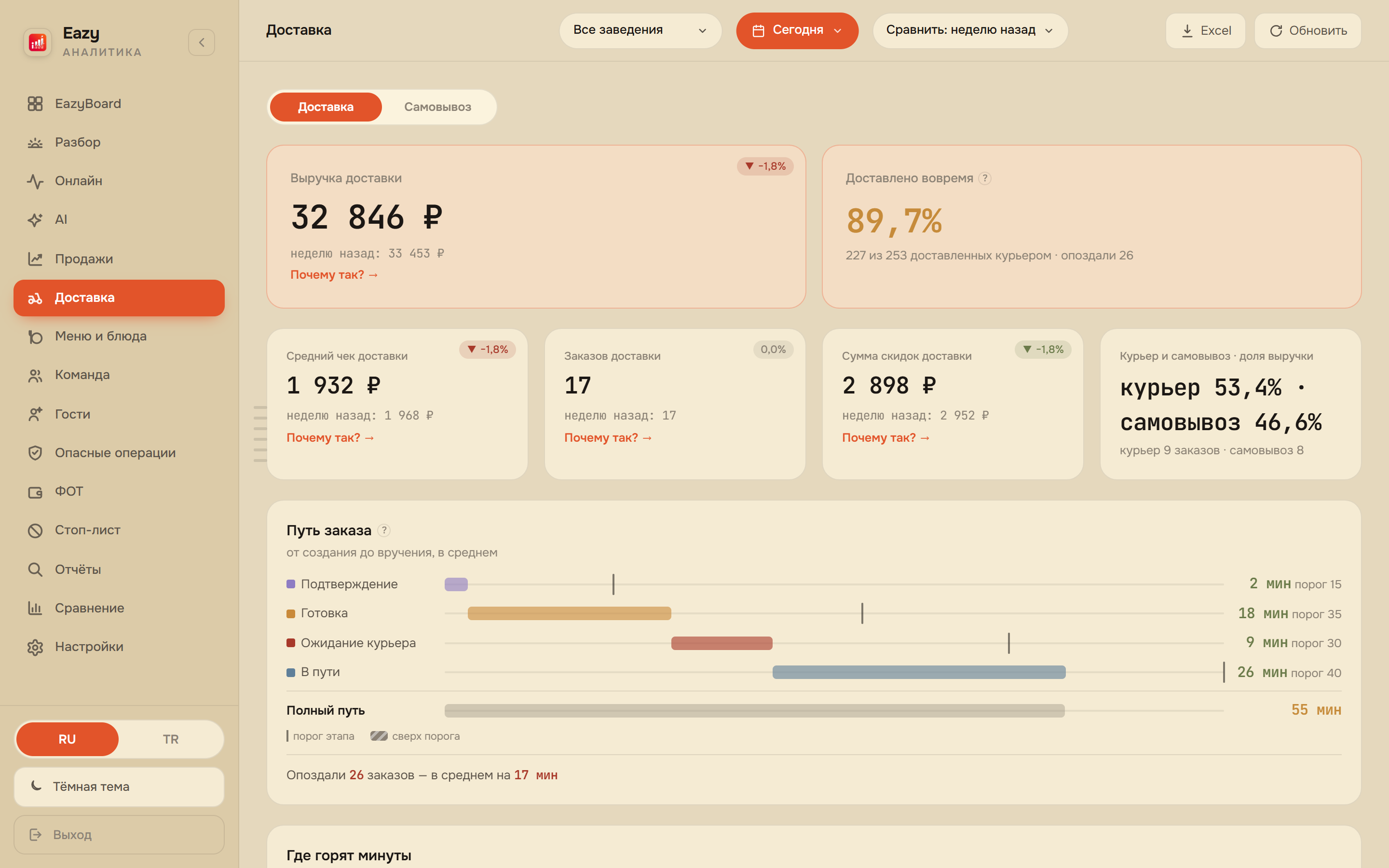The image size is (1389, 868).
Task: Switch to the Самовывоз tab
Action: [438, 107]
